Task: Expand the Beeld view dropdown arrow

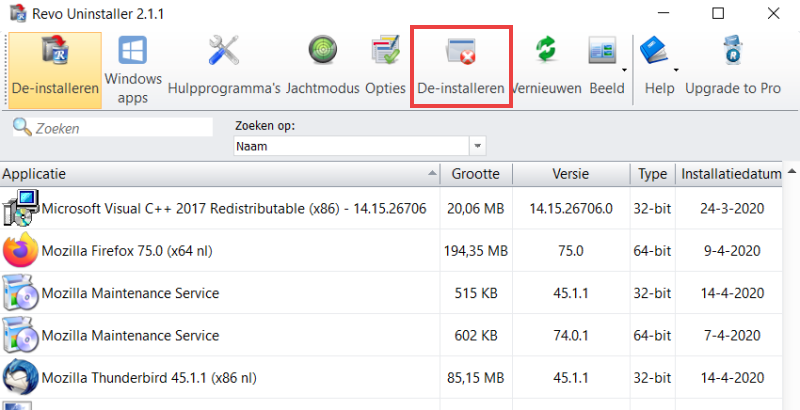Action: pos(625,70)
